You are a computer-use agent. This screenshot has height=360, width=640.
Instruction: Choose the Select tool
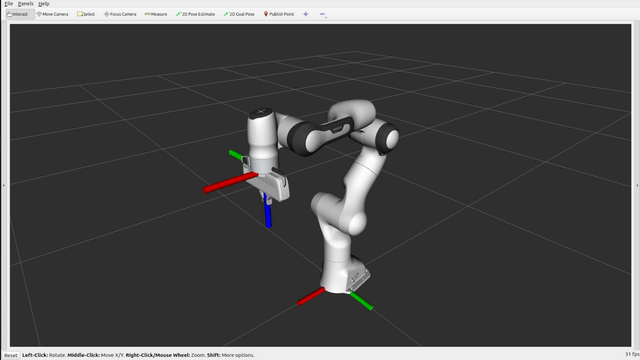[x=86, y=14]
